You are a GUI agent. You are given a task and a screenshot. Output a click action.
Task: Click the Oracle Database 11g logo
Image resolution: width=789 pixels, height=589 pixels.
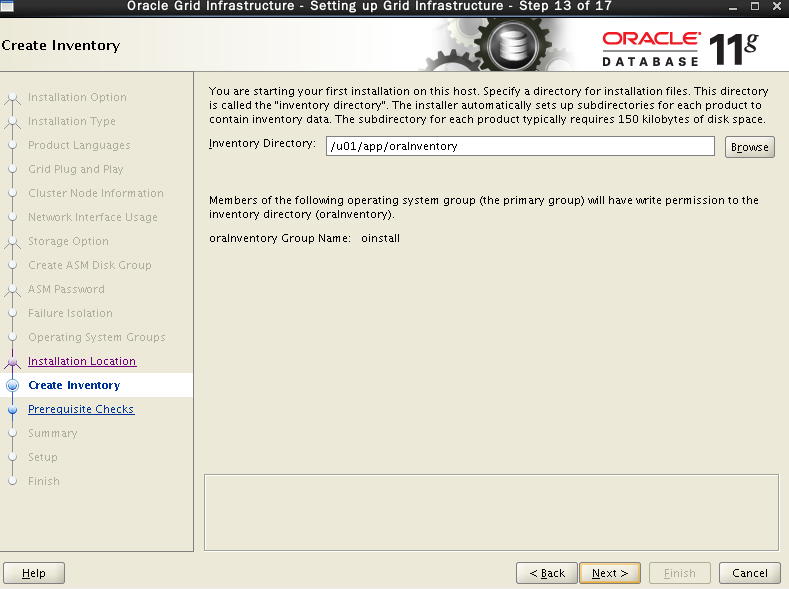point(680,46)
